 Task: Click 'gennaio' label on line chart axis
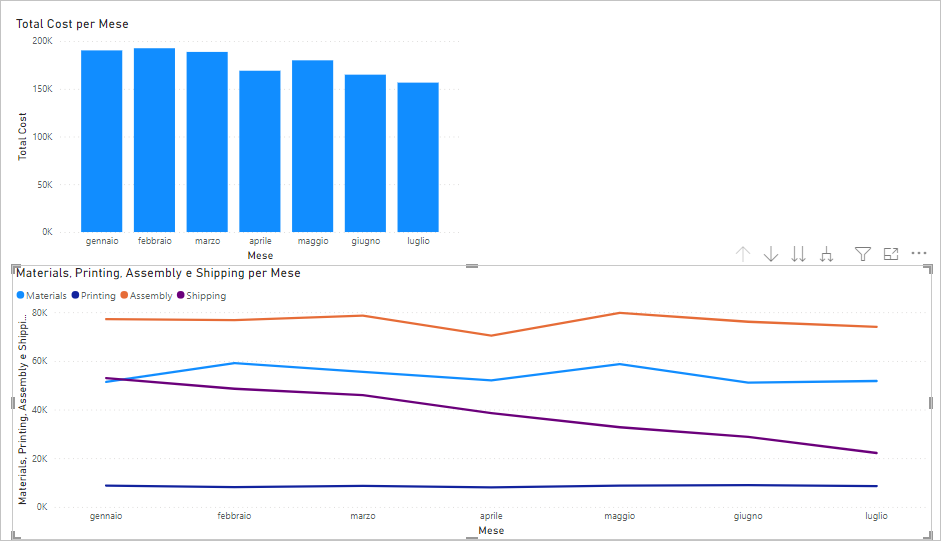[106, 516]
